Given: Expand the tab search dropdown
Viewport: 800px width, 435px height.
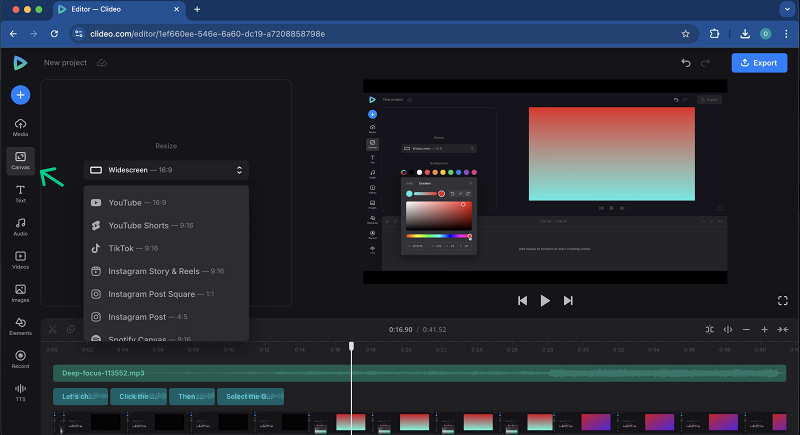Looking at the screenshot, I should click(x=787, y=9).
